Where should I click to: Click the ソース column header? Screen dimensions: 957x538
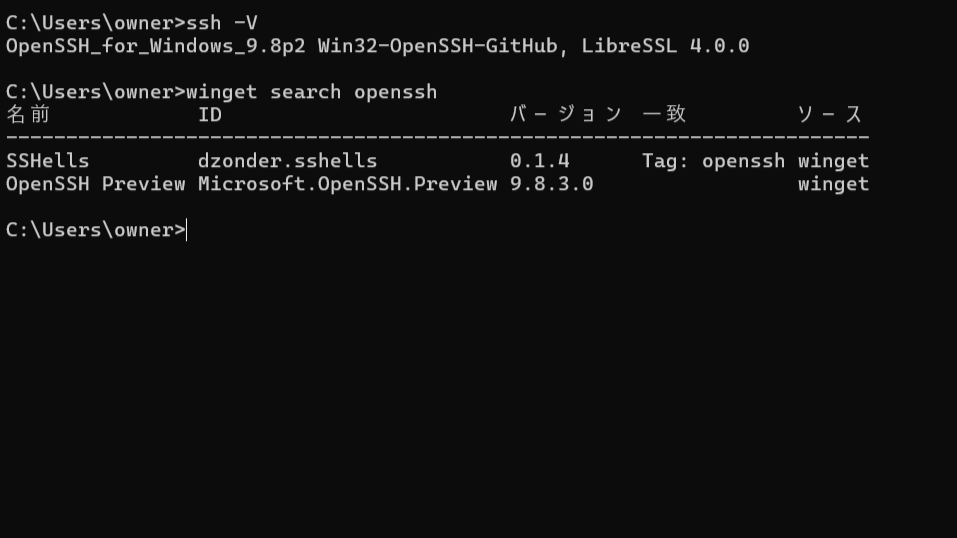pyautogui.click(x=830, y=115)
